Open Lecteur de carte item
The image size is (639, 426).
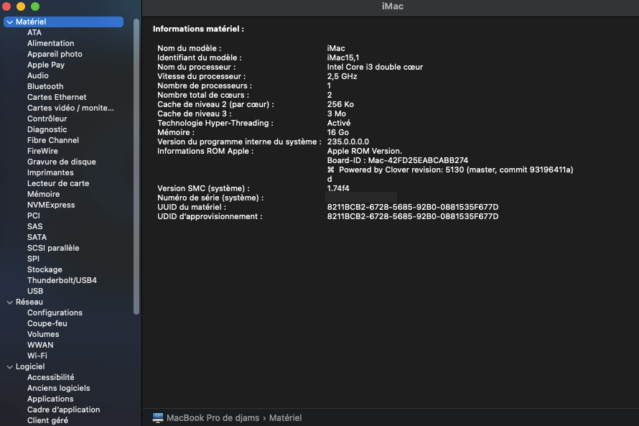coord(58,183)
